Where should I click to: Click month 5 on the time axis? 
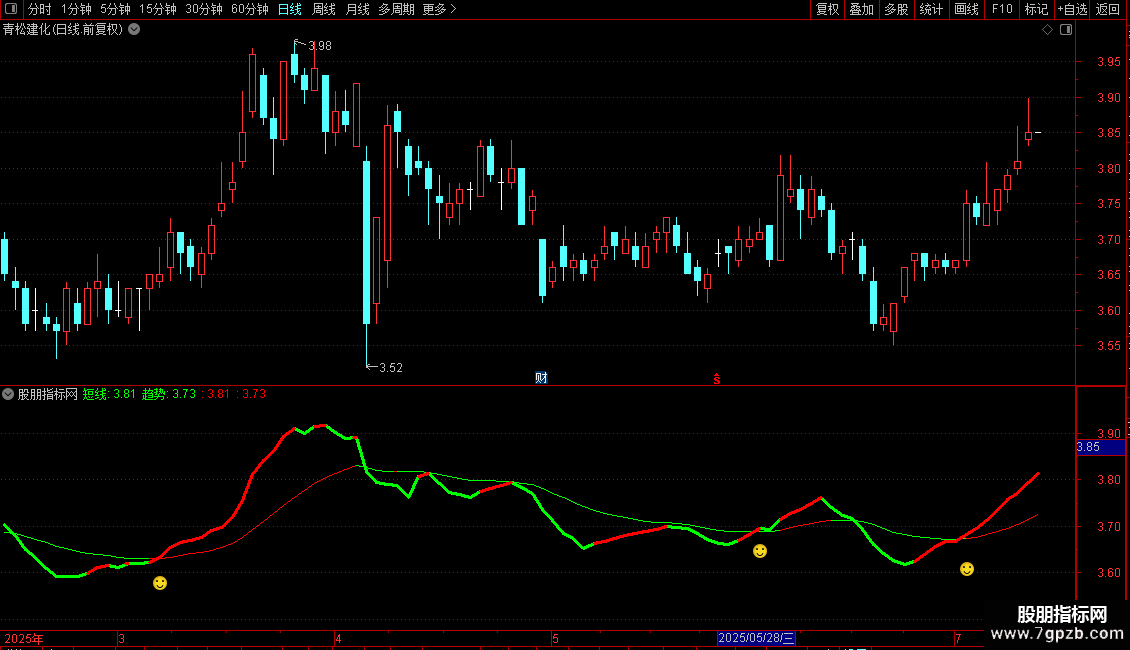[x=555, y=638]
